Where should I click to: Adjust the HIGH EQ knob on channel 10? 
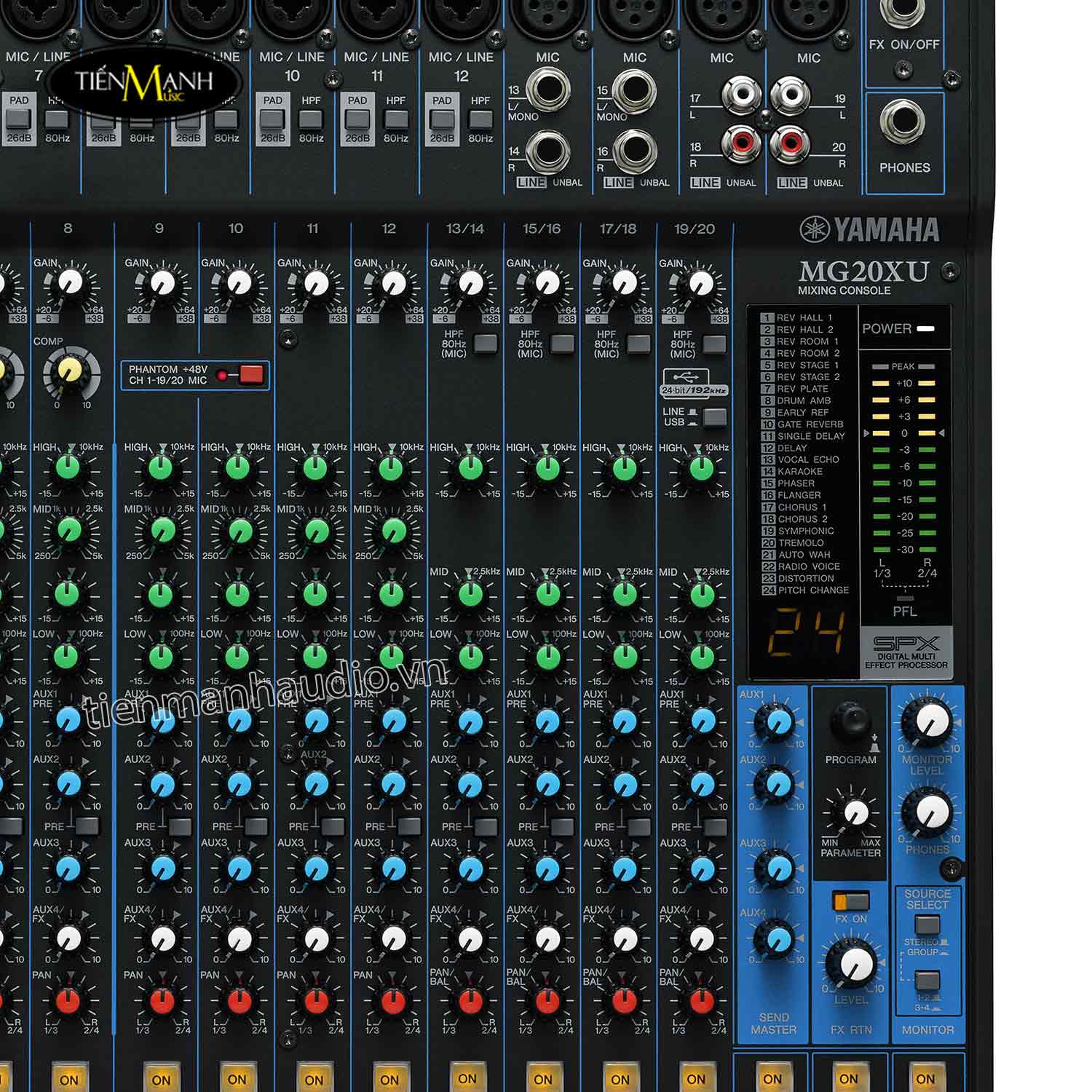[x=238, y=468]
